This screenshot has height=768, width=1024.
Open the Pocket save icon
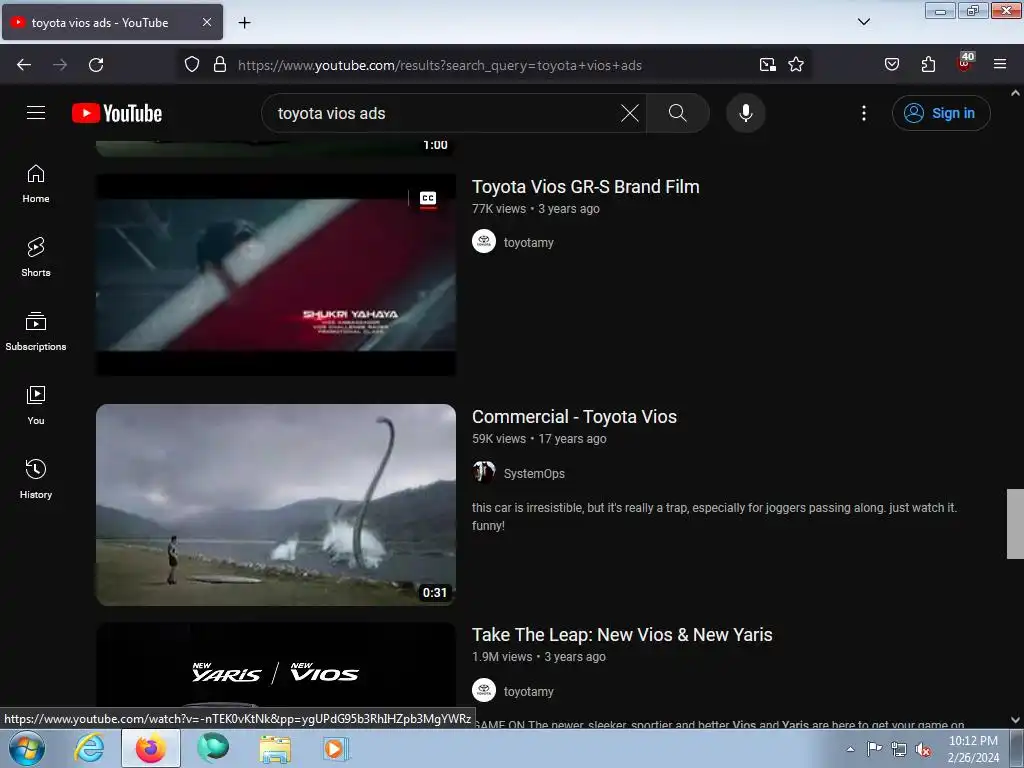tap(892, 65)
